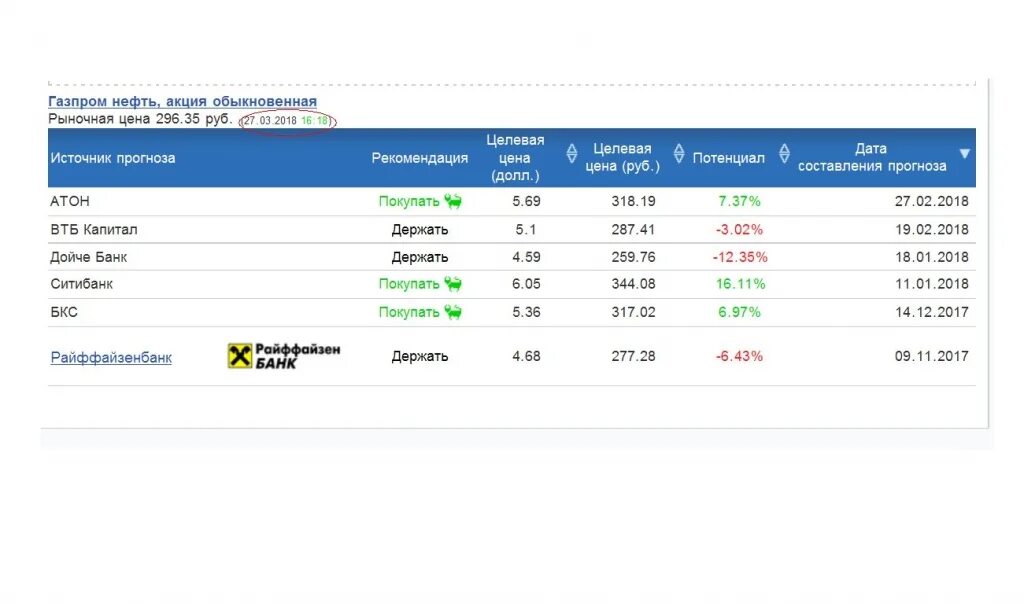Click the Рыночная цена 296.35 руб. text
1024x604 pixels.
(x=140, y=119)
